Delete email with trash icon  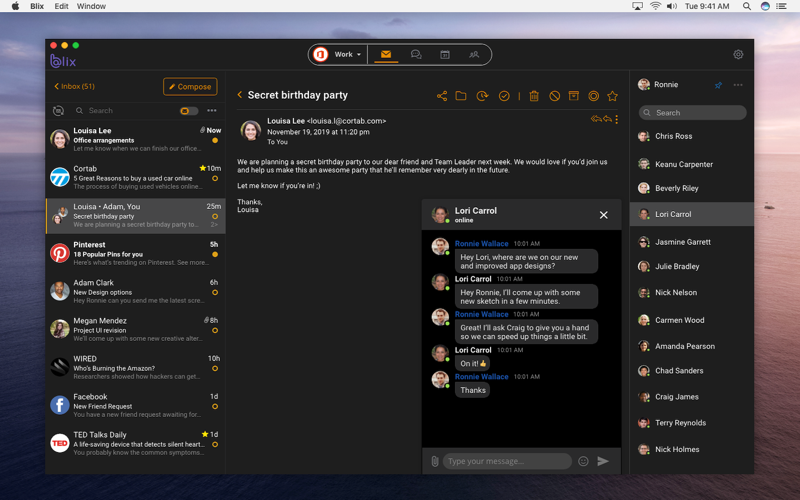pos(534,95)
